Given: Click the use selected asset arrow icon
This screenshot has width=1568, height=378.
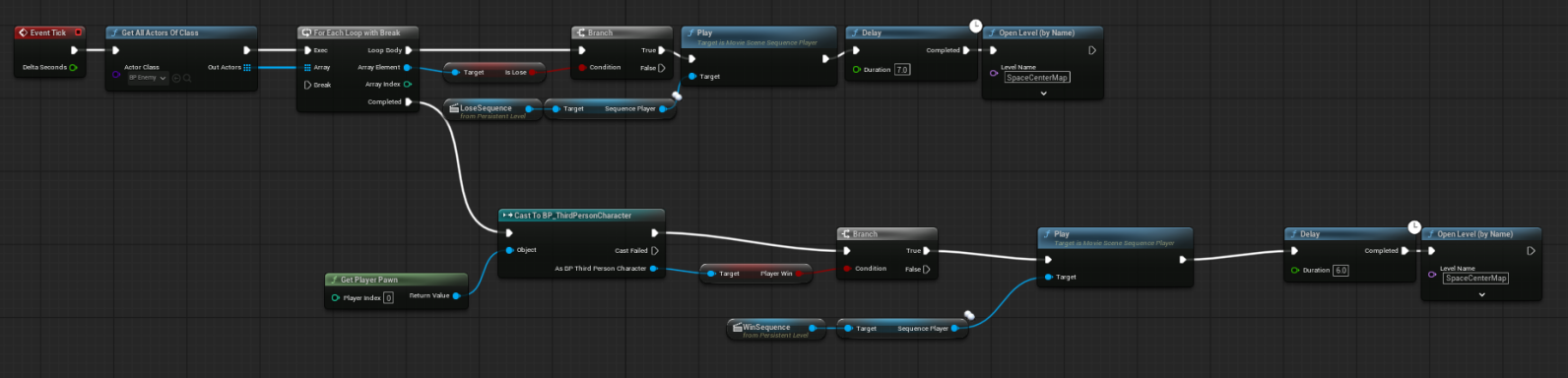Looking at the screenshot, I should [176, 78].
